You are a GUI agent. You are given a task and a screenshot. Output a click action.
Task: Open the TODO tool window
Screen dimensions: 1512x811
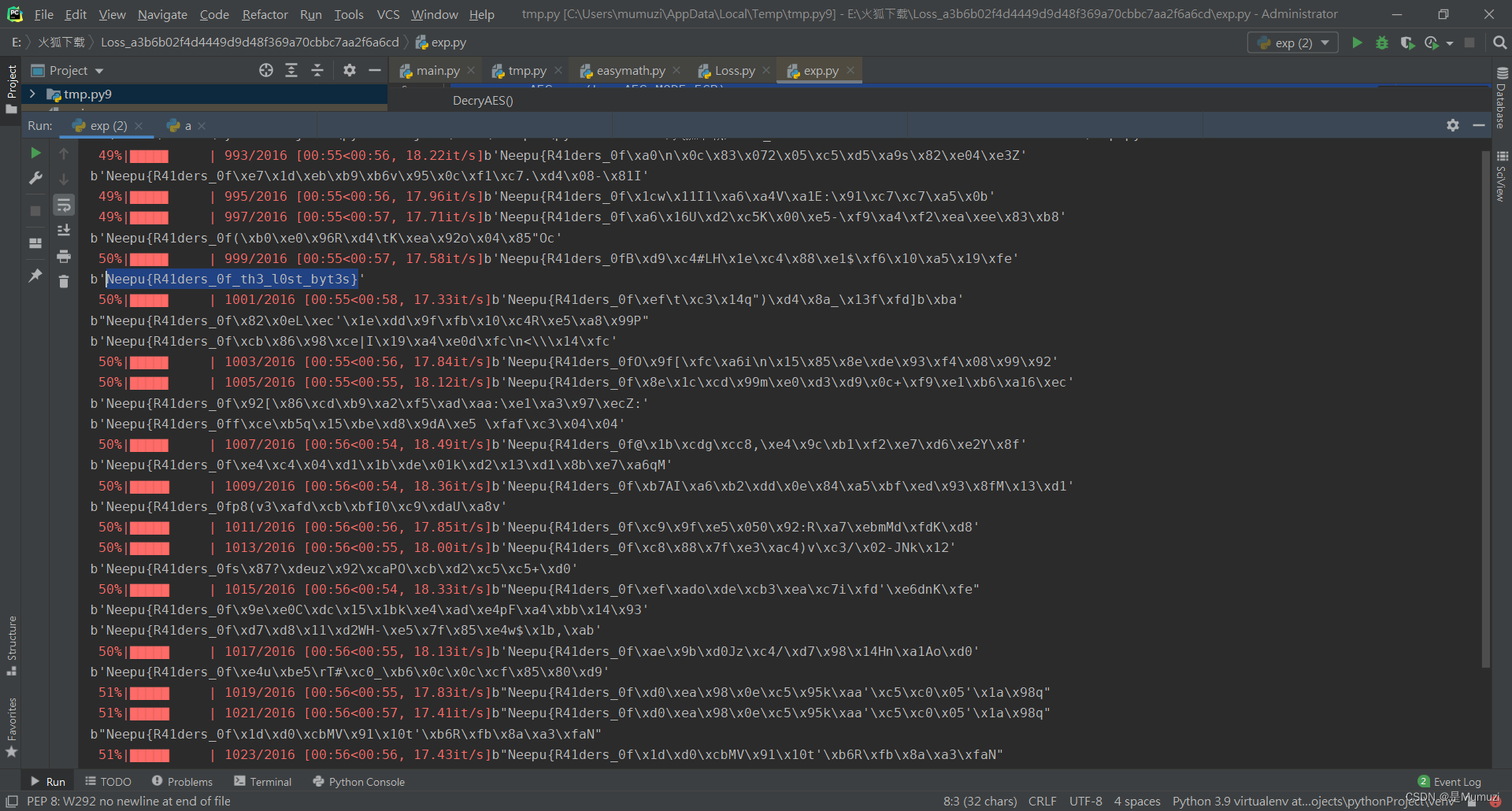108,782
